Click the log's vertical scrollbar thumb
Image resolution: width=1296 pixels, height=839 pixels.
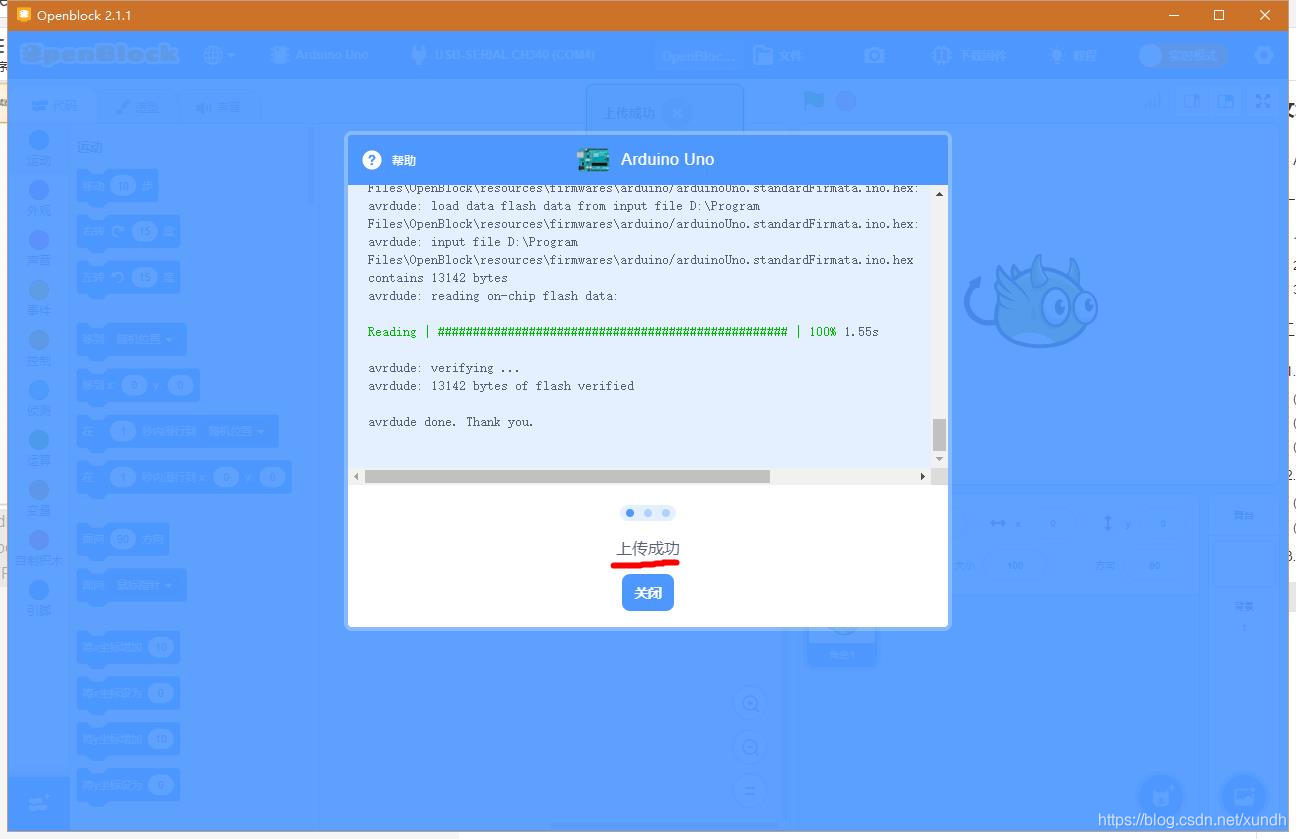[x=939, y=435]
